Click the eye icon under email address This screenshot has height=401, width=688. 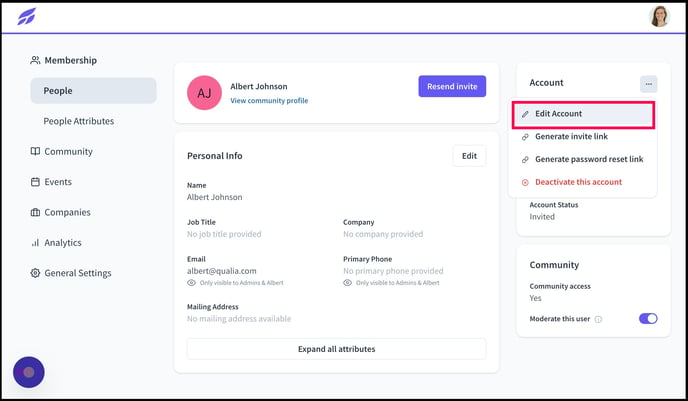pos(191,283)
